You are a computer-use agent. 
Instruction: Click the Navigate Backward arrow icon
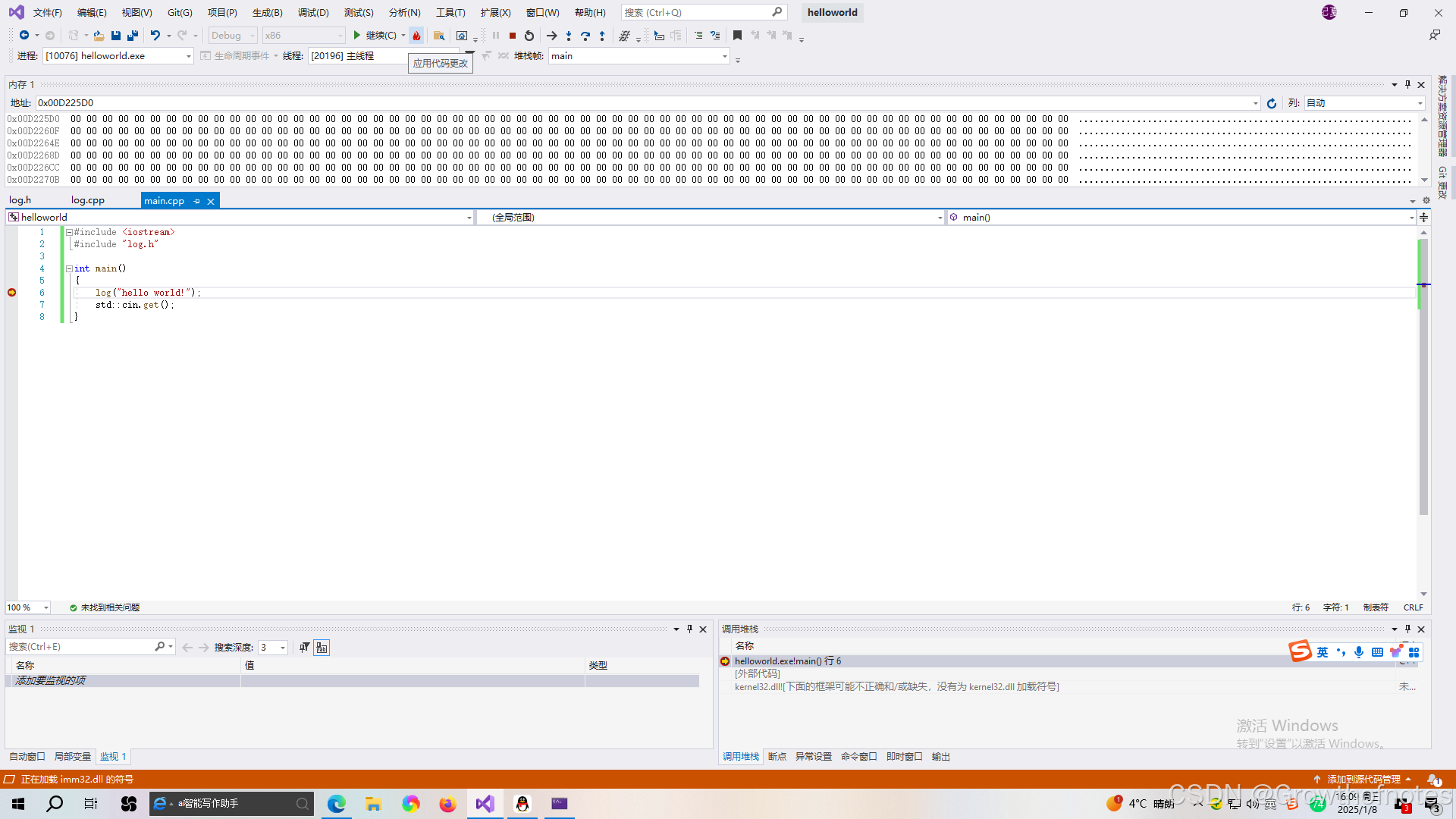click(24, 36)
